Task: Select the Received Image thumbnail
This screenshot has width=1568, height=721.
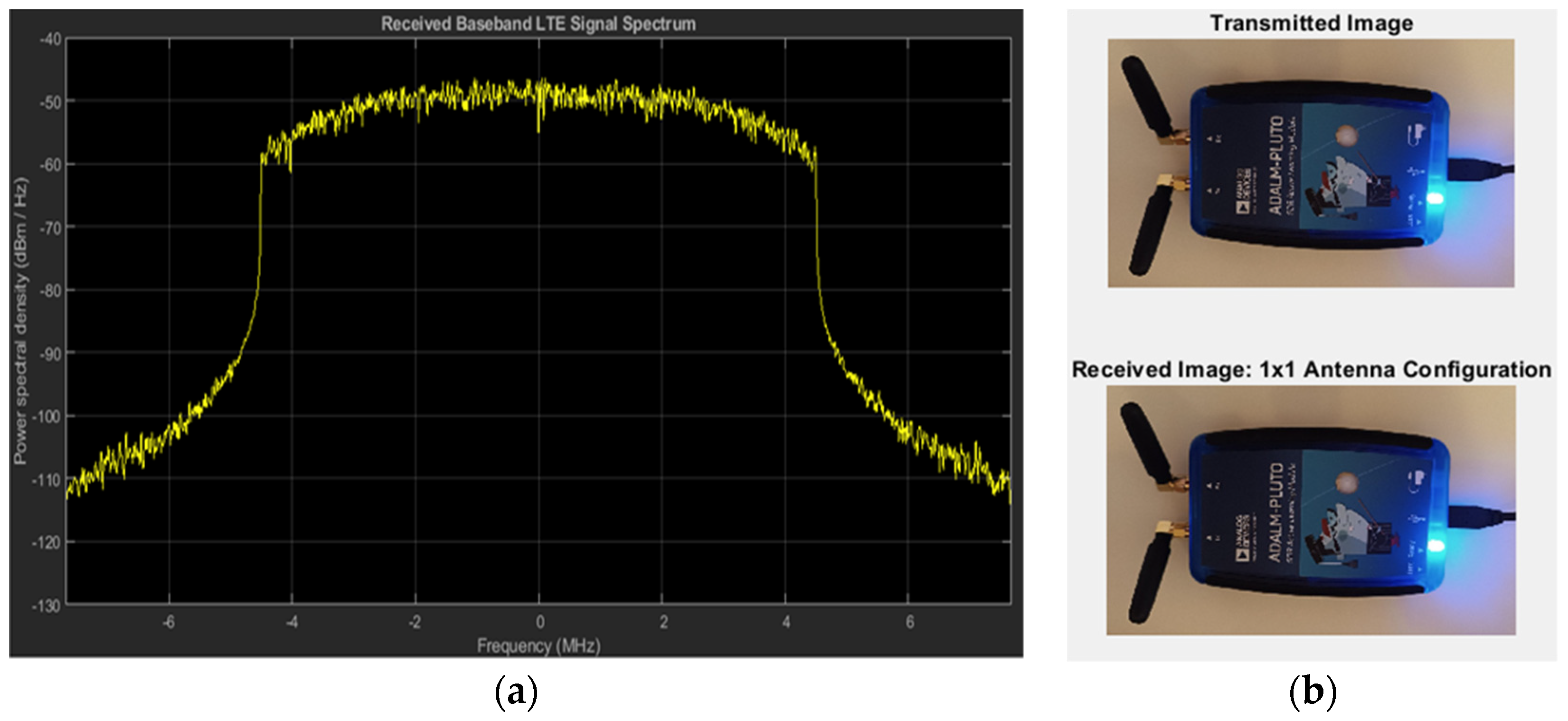Action: (x=1311, y=510)
